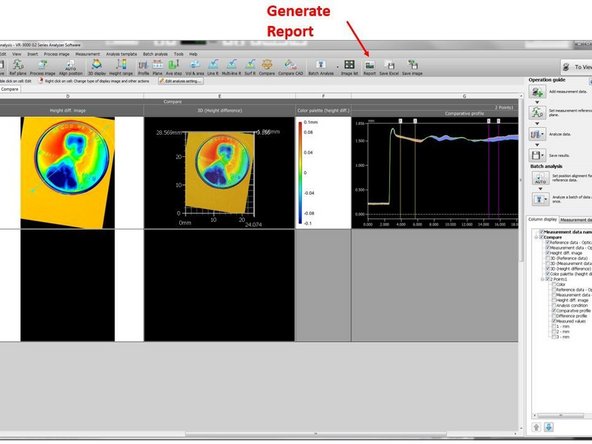
Task: Click Set position alignment AUTO icon
Action: coord(540,178)
